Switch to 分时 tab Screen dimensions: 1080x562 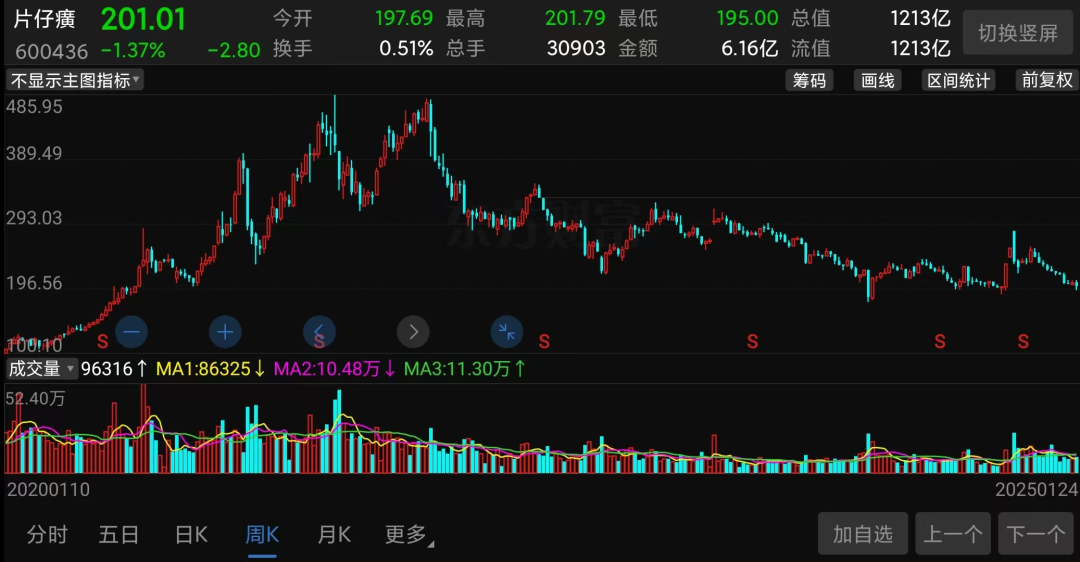point(48,534)
